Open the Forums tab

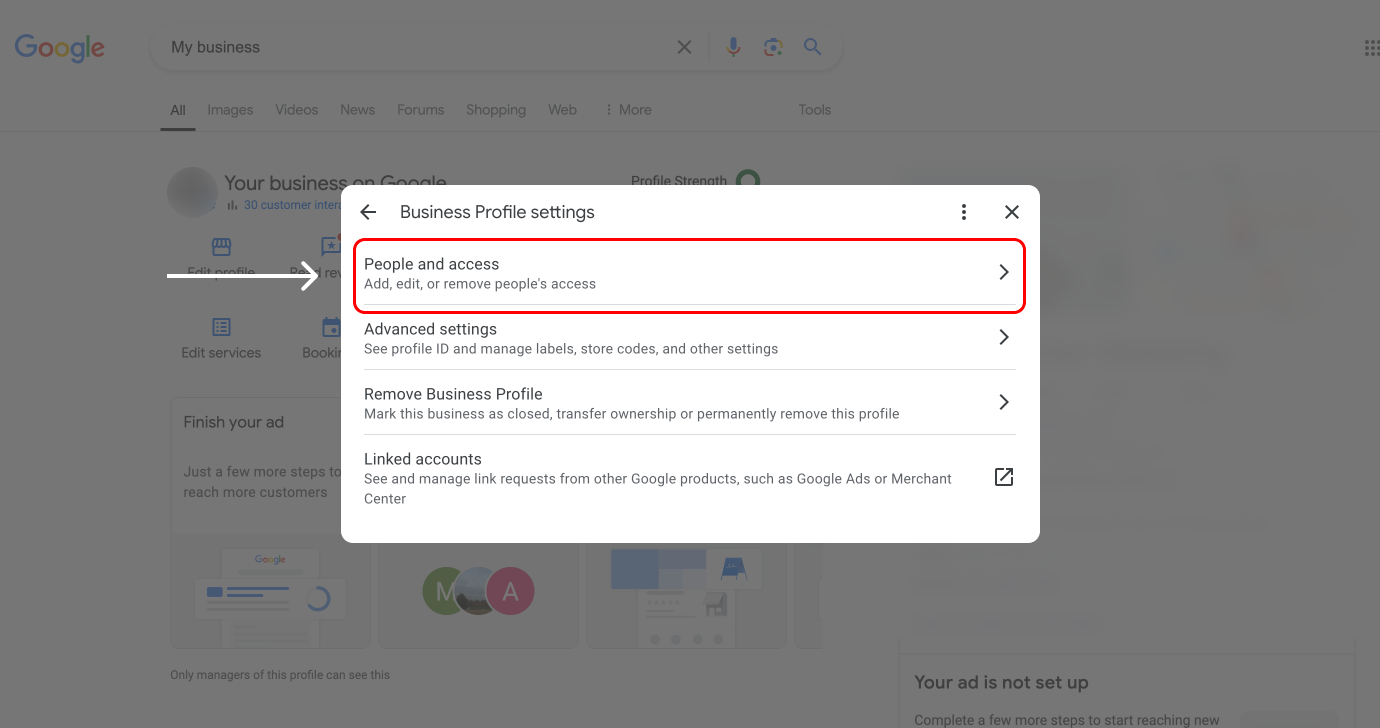pyautogui.click(x=420, y=110)
